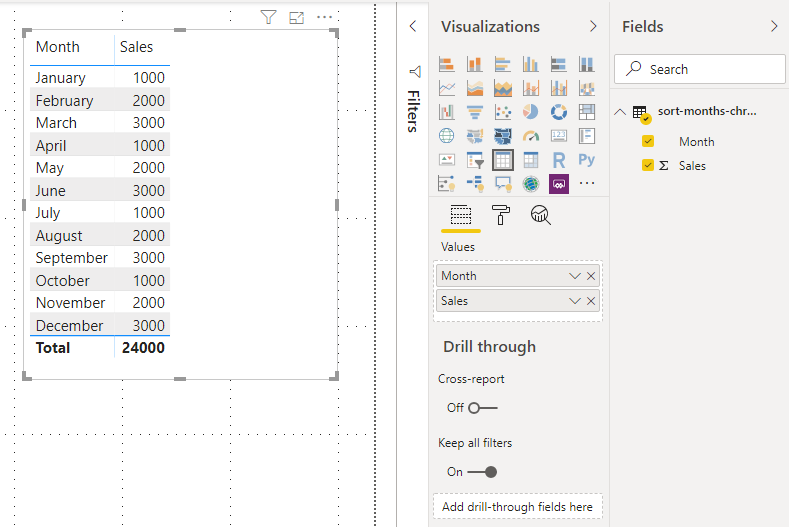Turn off Keep all filters toggle

pos(482,472)
